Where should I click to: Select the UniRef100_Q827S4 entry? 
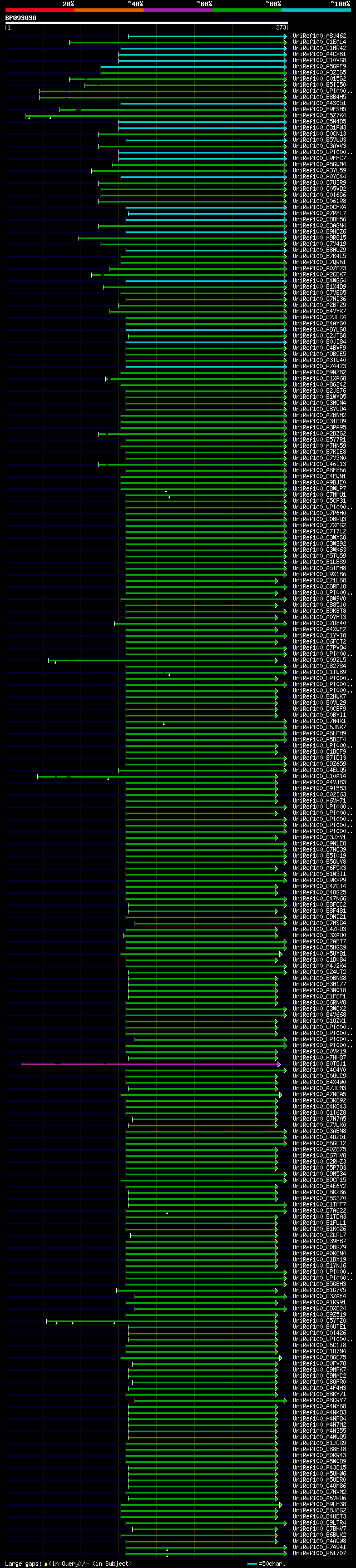click(x=319, y=666)
